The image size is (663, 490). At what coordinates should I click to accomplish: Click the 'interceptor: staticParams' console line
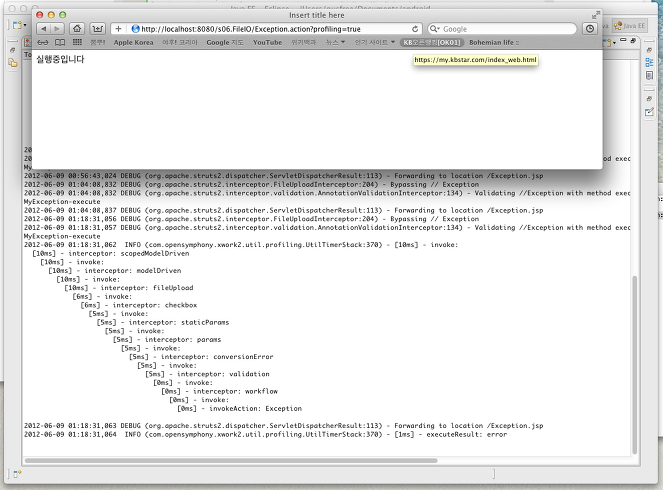(163, 322)
